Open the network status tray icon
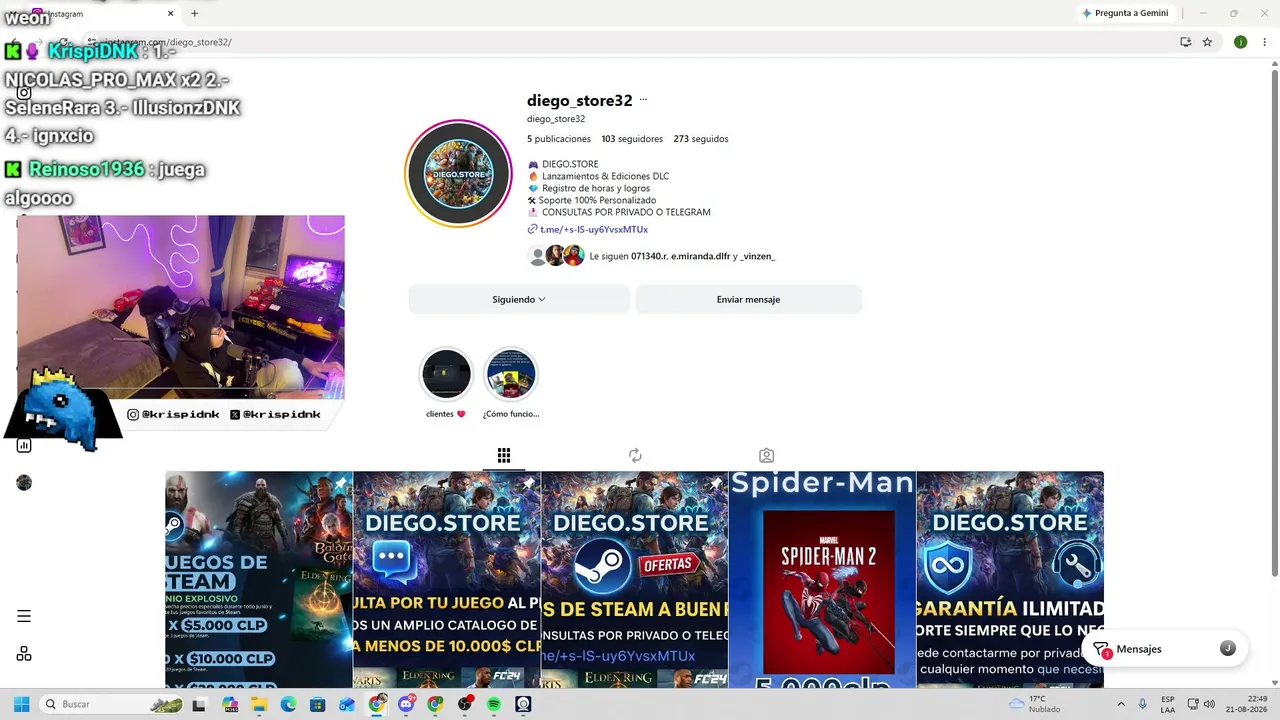This screenshot has height=720, width=1280. point(1193,704)
